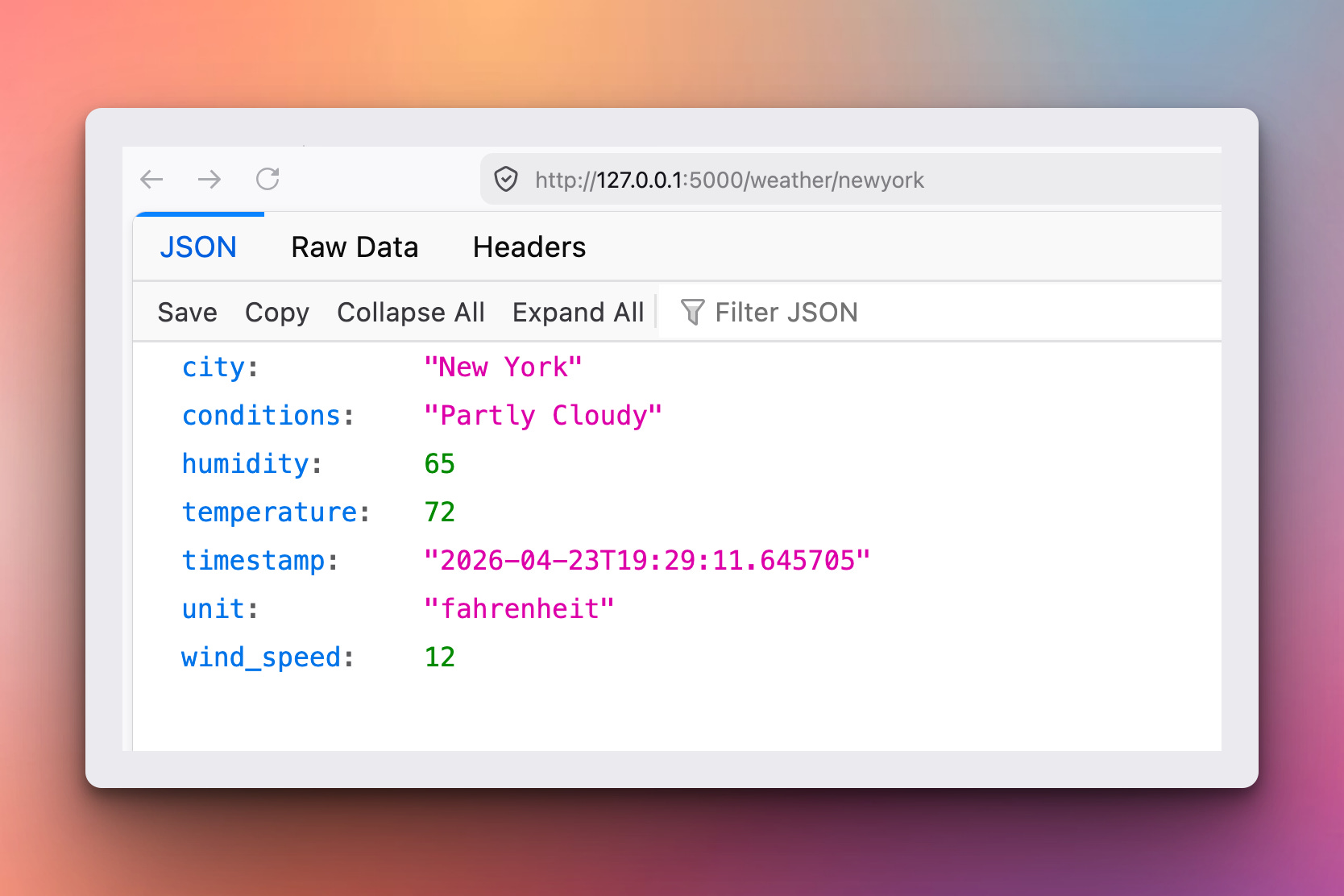Focus the URL address bar
1344x896 pixels.
point(851,180)
